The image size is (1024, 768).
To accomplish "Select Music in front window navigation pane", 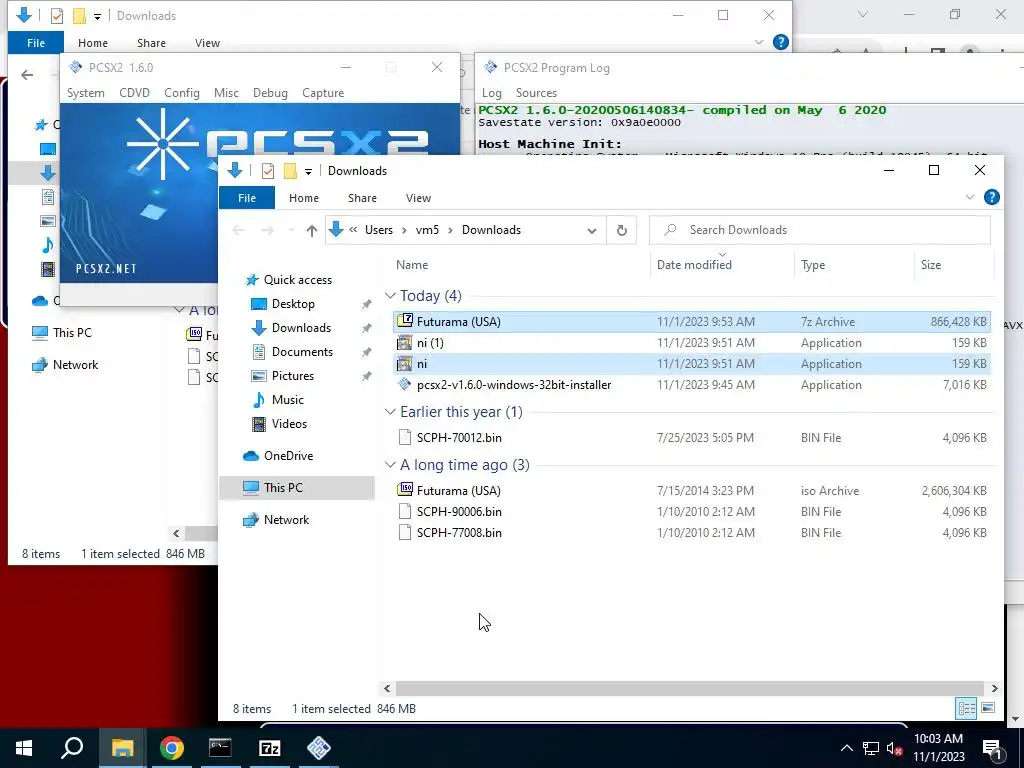I will pos(287,400).
